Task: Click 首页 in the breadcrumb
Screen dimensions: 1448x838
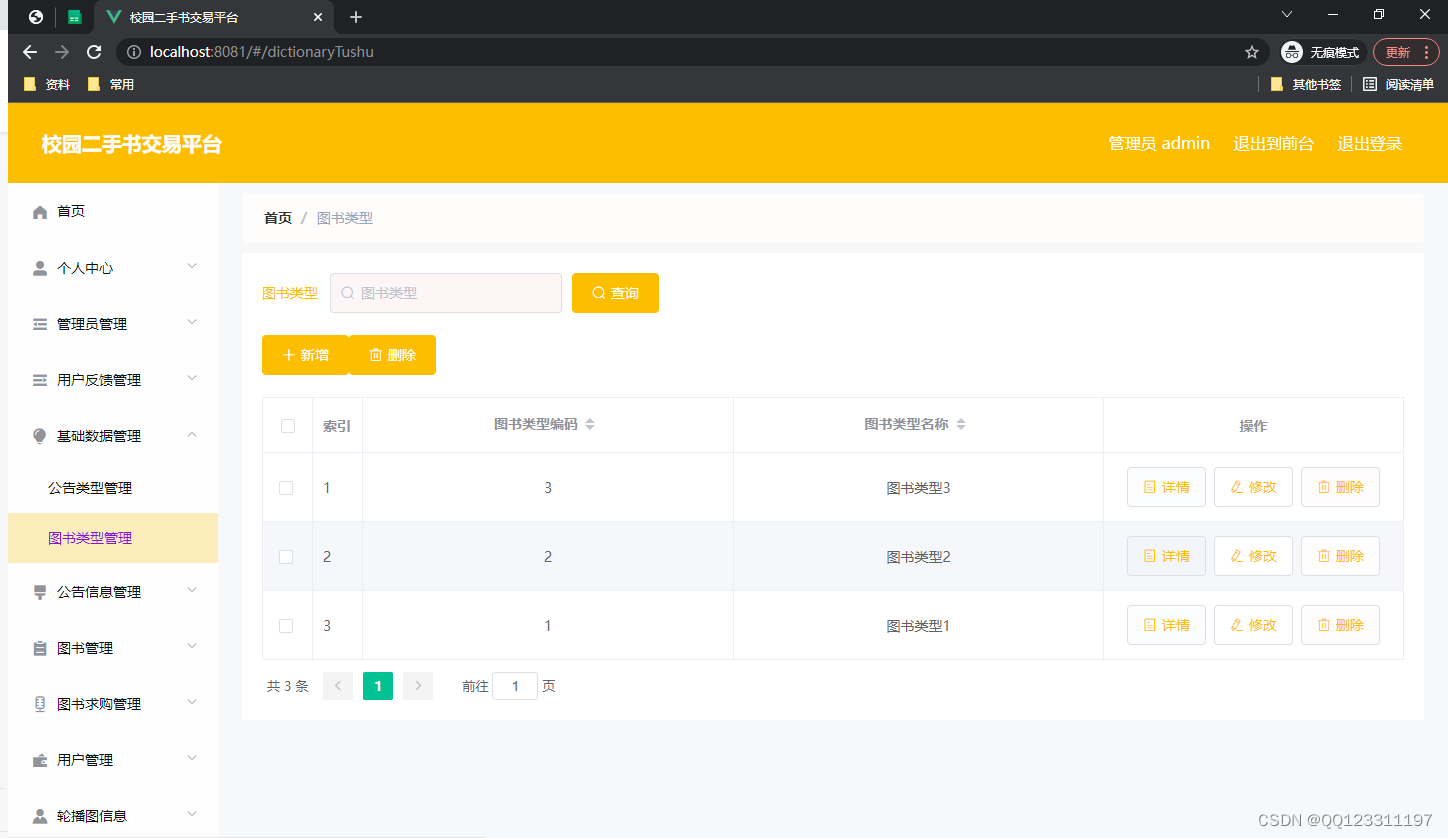Action: coord(278,218)
